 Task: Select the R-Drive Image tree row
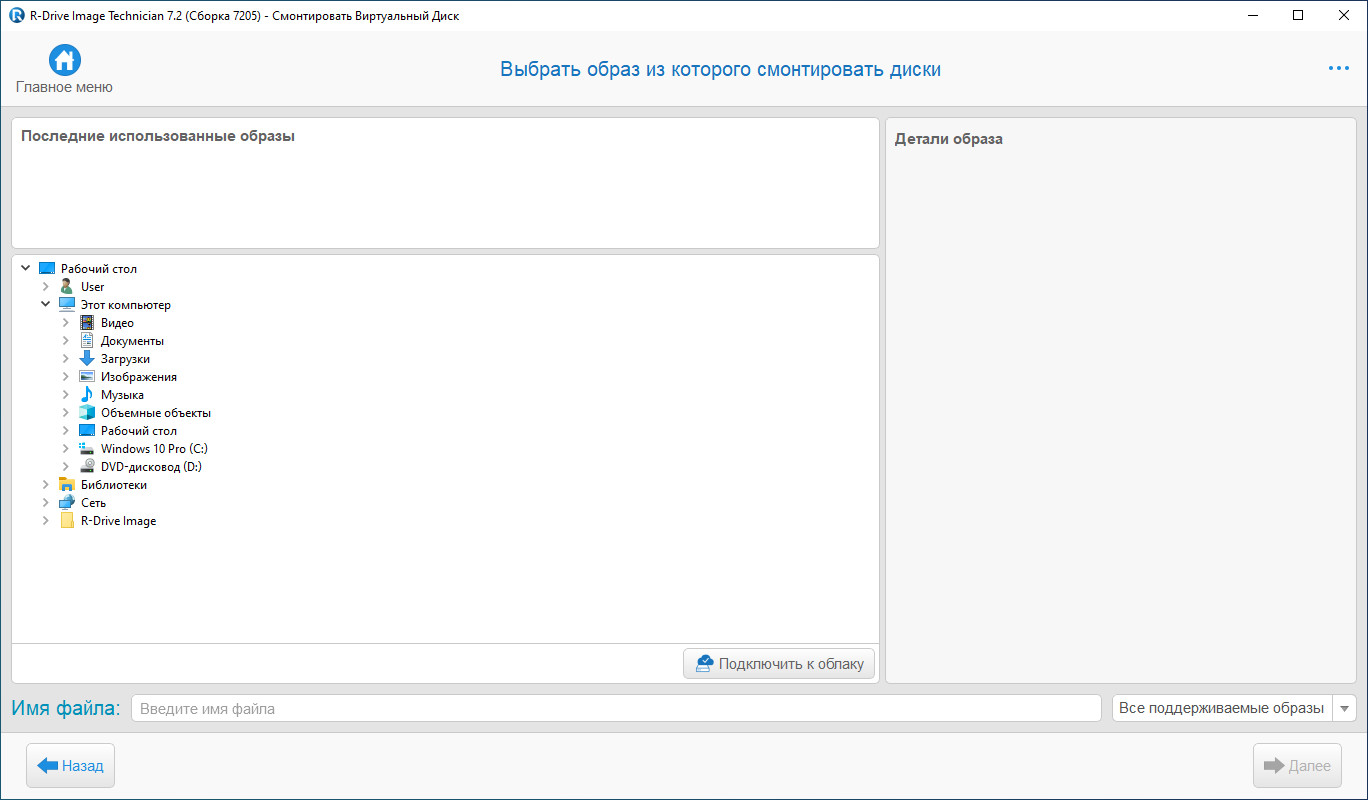(x=445, y=521)
